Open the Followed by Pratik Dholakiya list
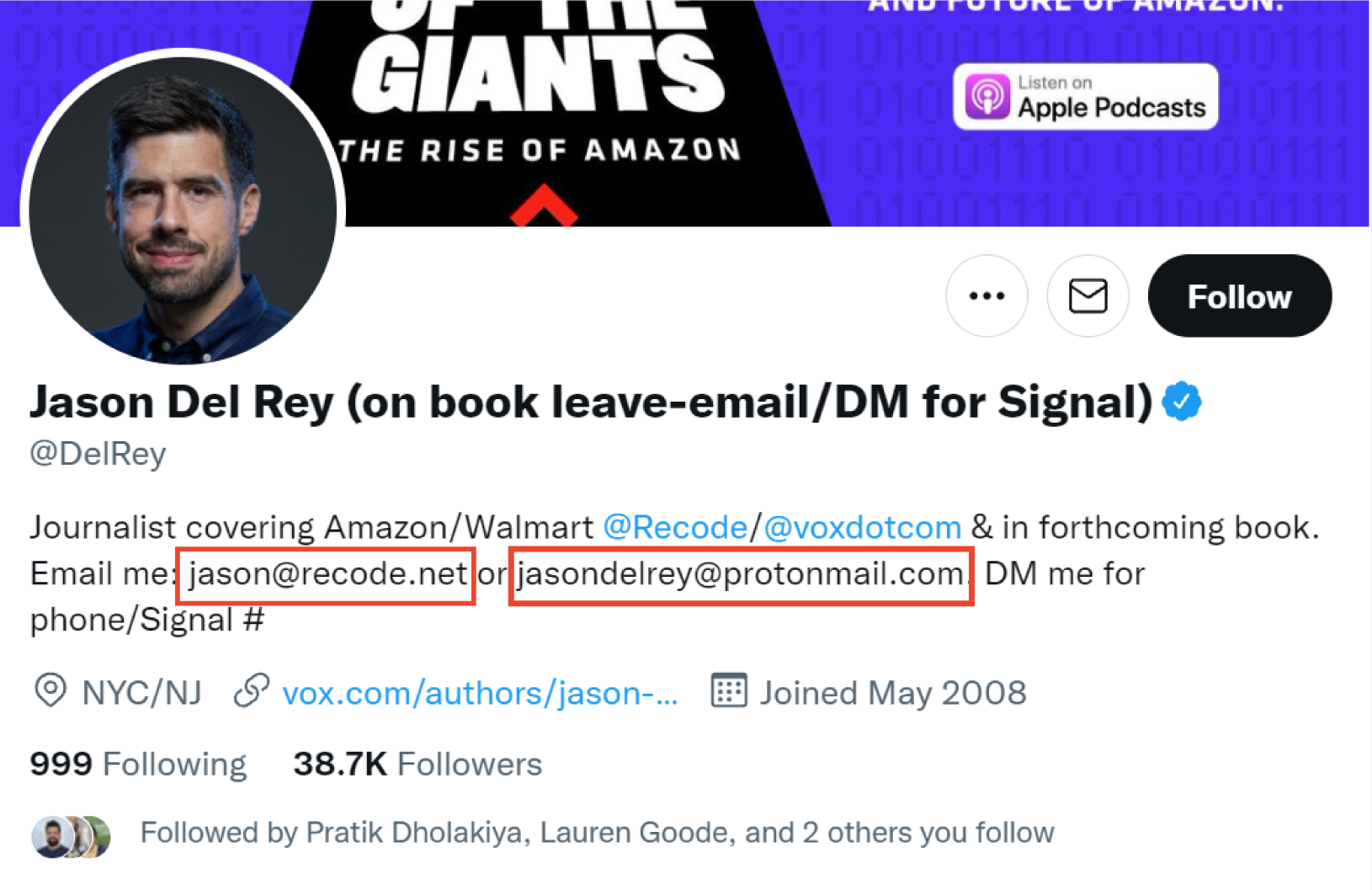The image size is (1372, 890). [597, 833]
